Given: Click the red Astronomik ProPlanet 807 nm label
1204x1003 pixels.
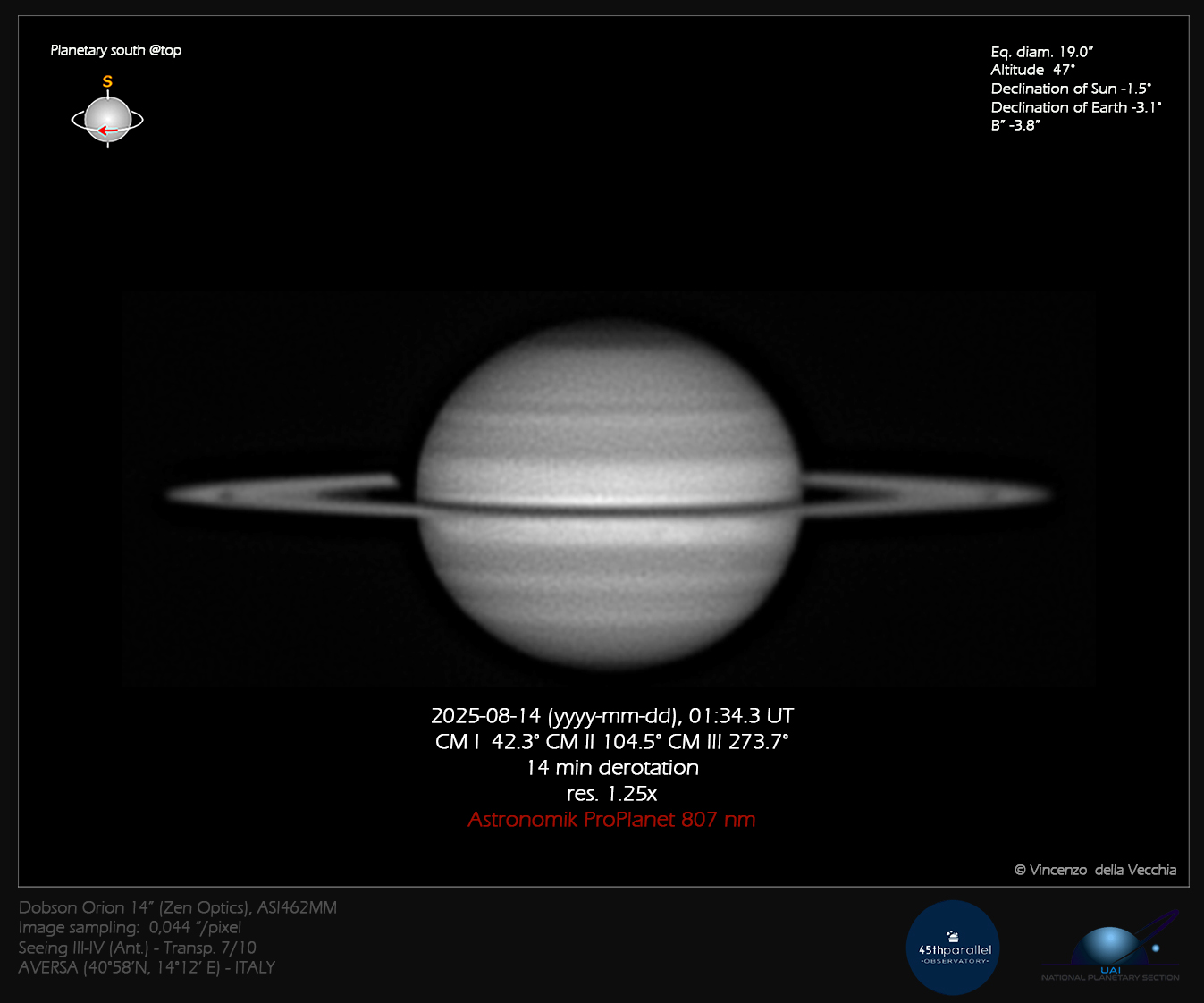Looking at the screenshot, I should (x=611, y=820).
